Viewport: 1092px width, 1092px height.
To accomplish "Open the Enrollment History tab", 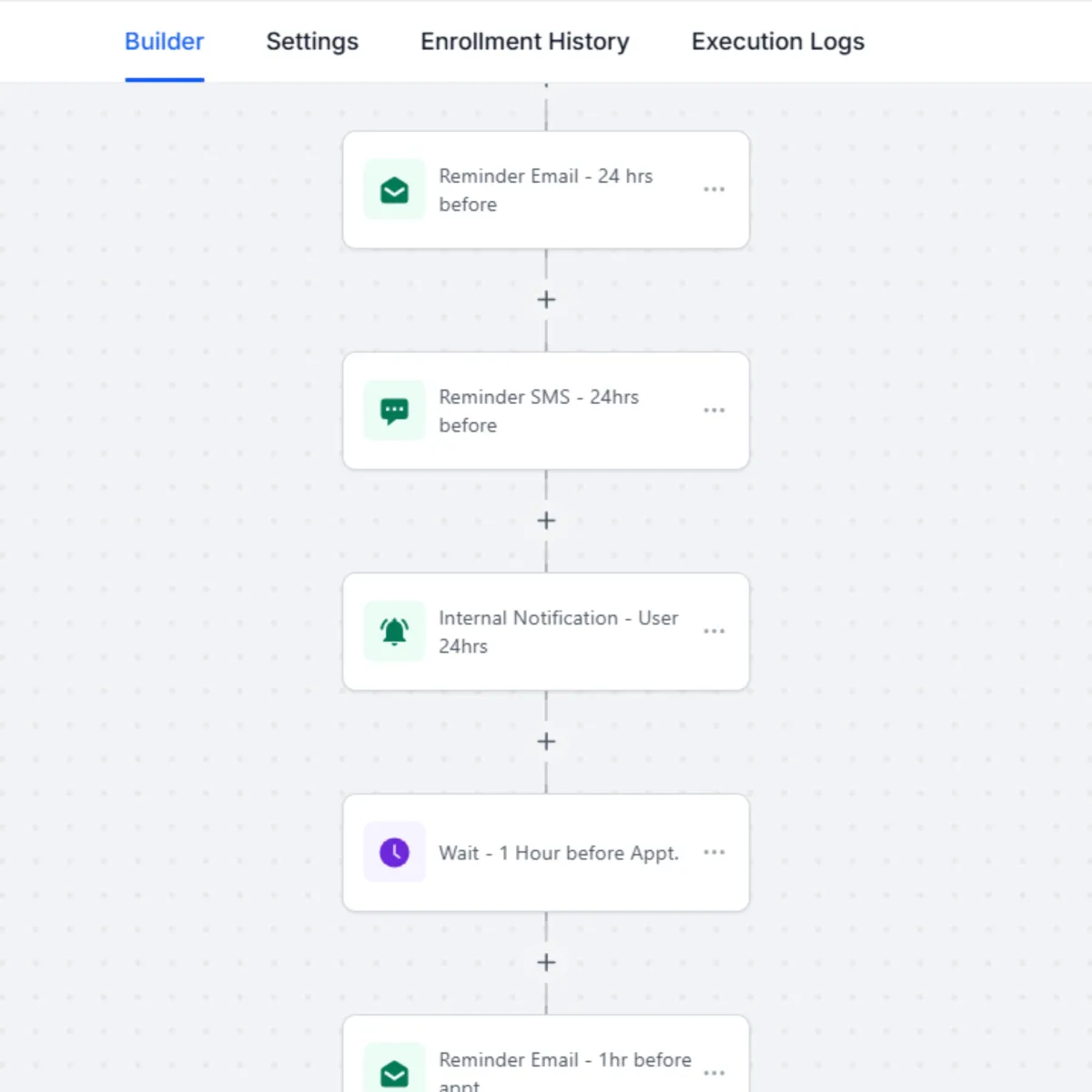I will coord(524,42).
